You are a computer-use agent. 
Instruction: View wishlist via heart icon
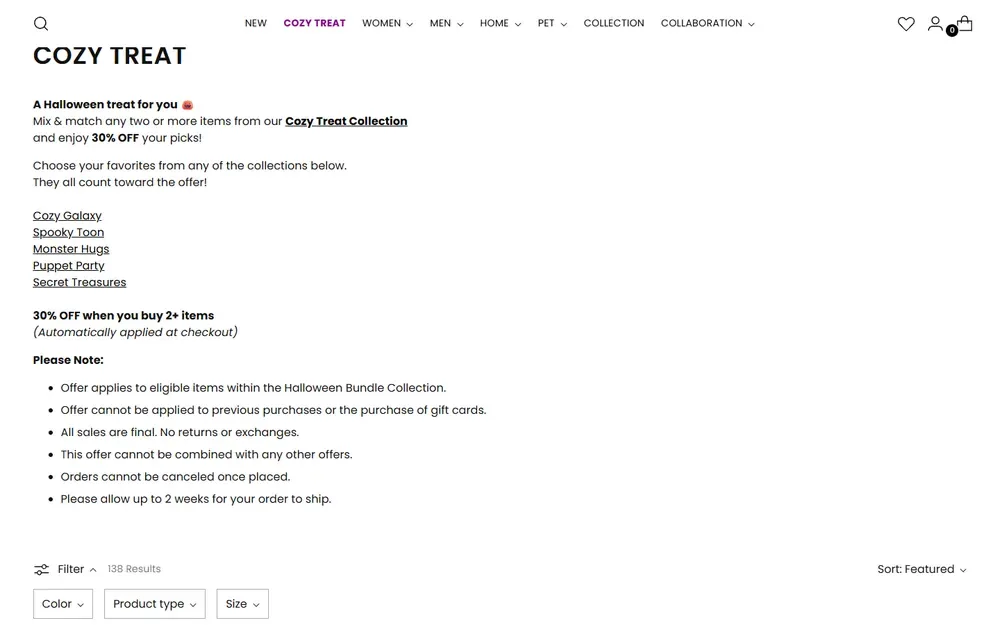coord(906,24)
